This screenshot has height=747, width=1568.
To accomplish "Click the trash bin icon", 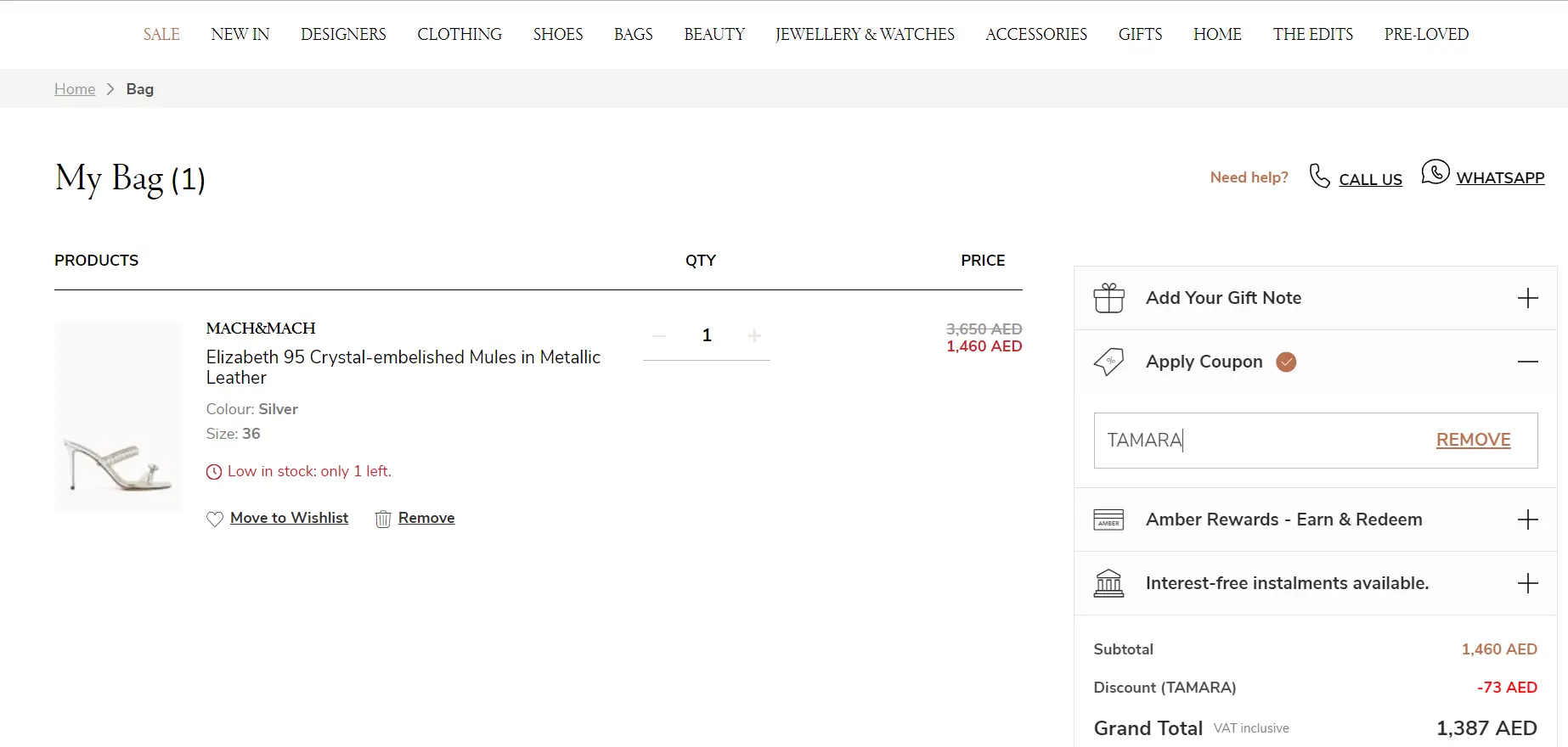I will tap(383, 519).
